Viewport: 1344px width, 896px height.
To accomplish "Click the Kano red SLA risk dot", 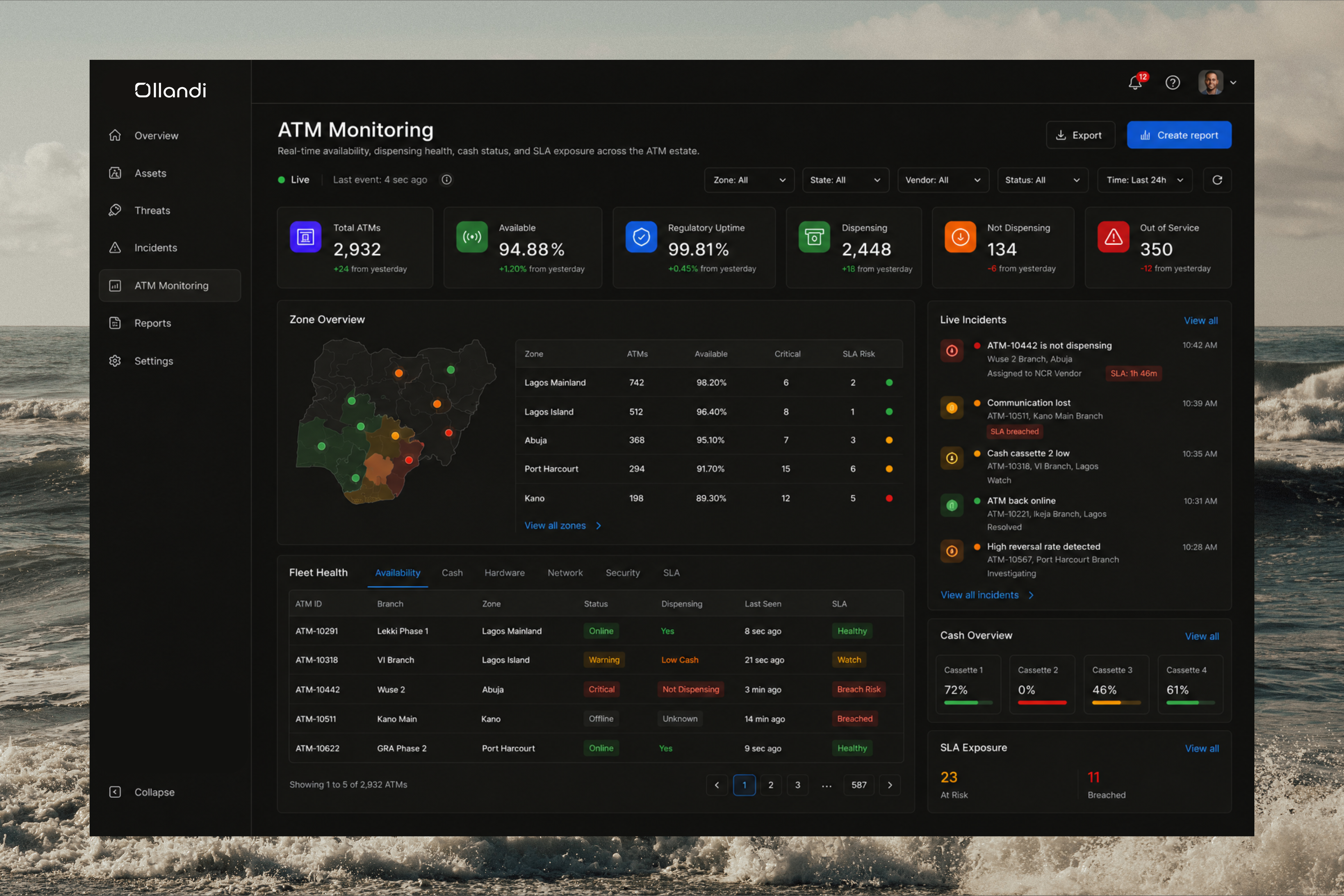I will tap(889, 498).
